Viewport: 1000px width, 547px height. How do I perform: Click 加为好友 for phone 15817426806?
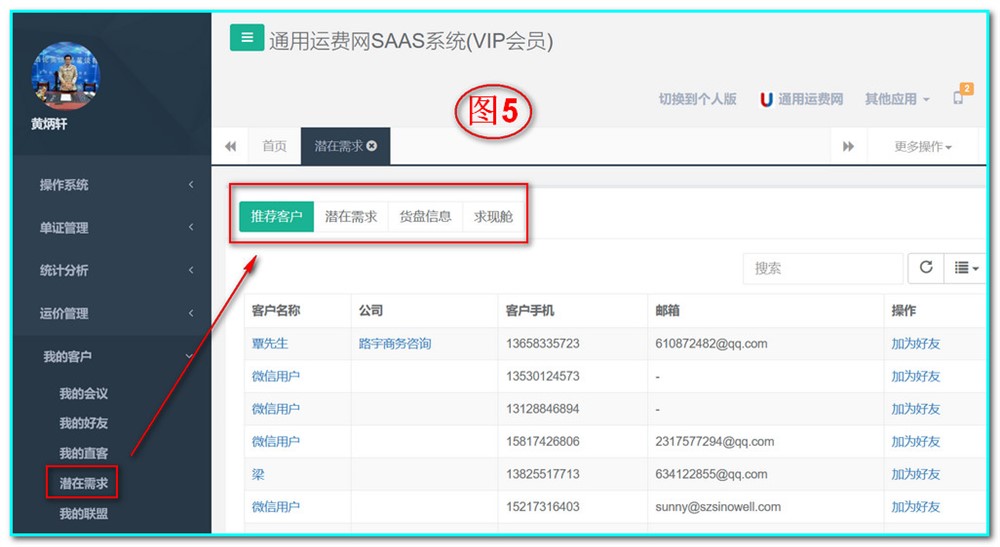click(916, 441)
